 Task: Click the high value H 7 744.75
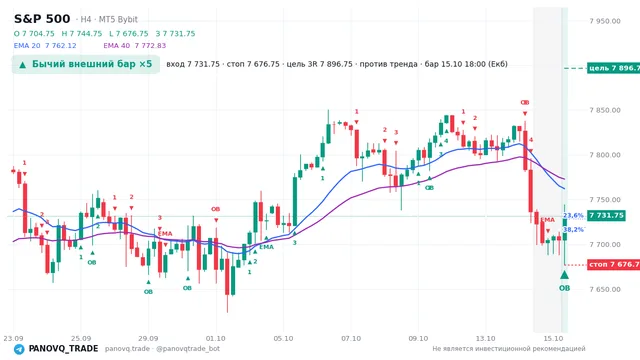(x=82, y=33)
